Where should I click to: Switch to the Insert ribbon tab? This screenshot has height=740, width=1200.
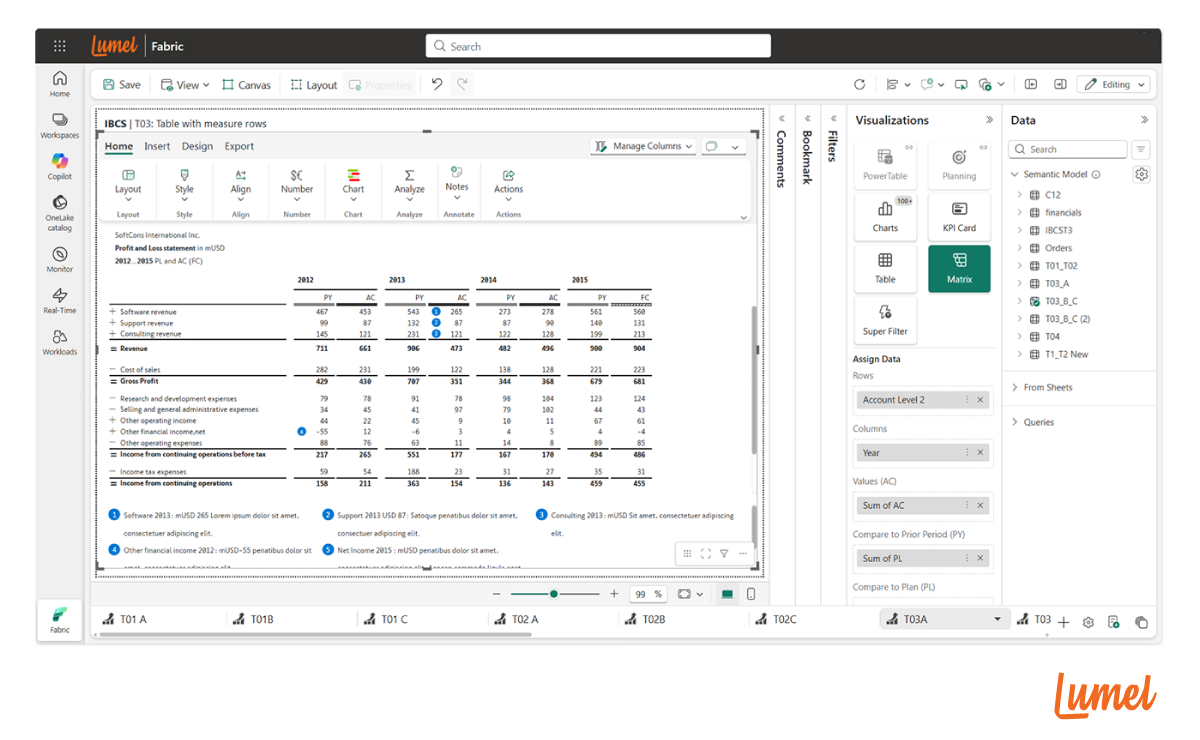157,146
